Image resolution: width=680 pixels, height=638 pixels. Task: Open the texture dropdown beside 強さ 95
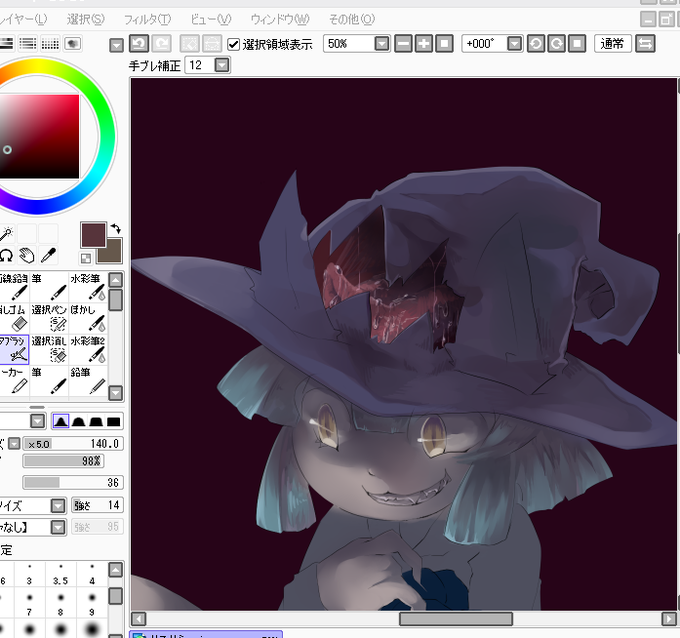58,527
